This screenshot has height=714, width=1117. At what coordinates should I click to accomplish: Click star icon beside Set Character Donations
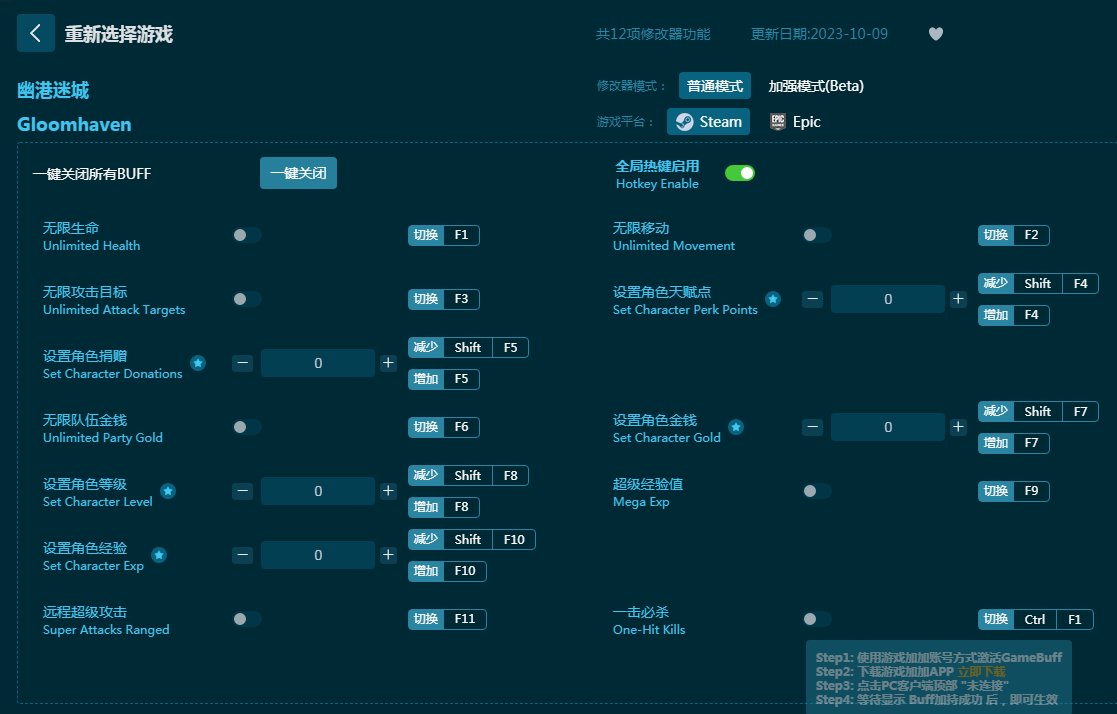pyautogui.click(x=198, y=363)
